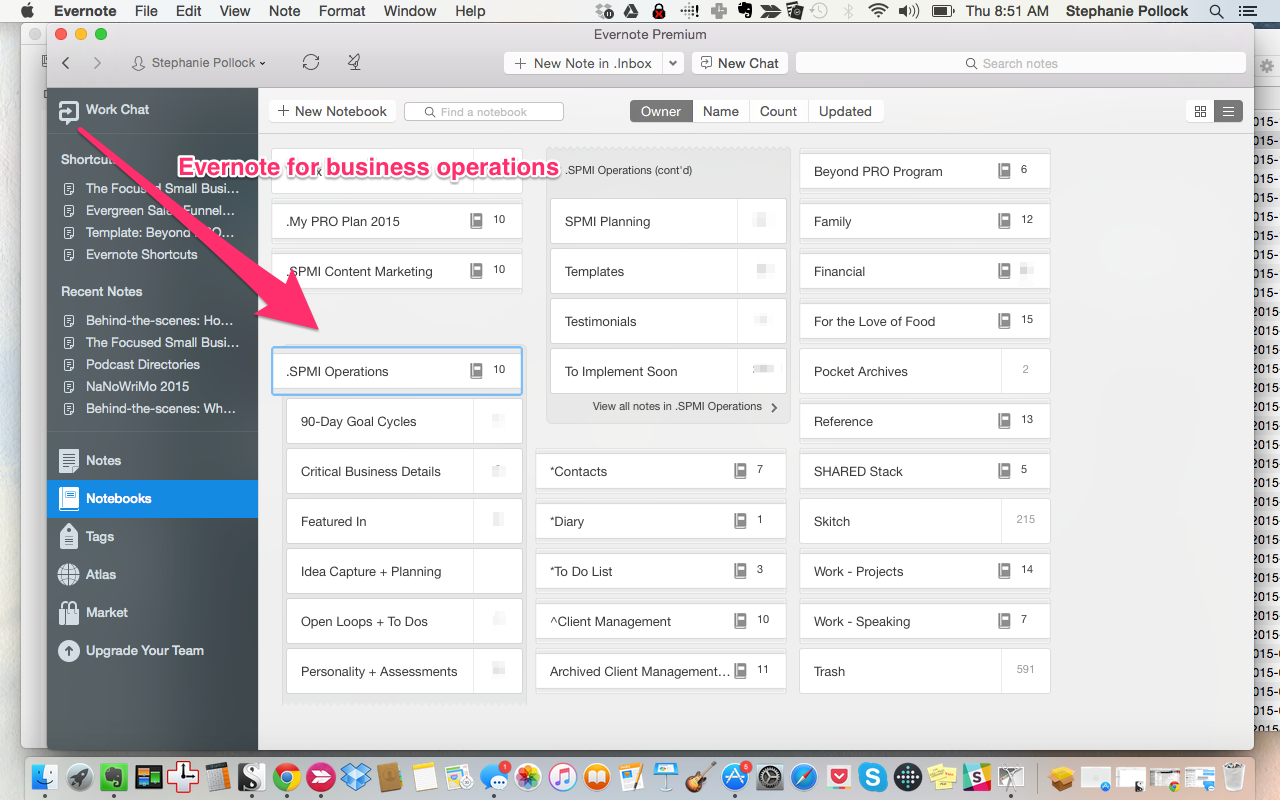1280x800 pixels.
Task: Open the File menu
Action: point(146,11)
